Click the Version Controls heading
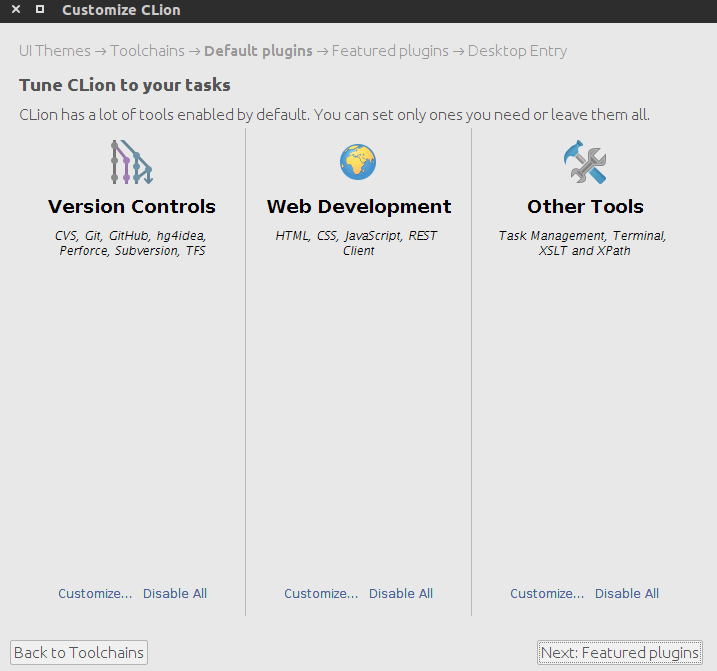 click(132, 207)
